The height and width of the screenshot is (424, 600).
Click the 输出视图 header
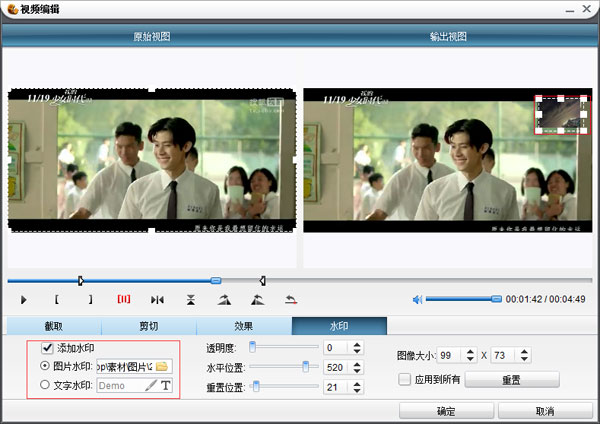point(448,37)
